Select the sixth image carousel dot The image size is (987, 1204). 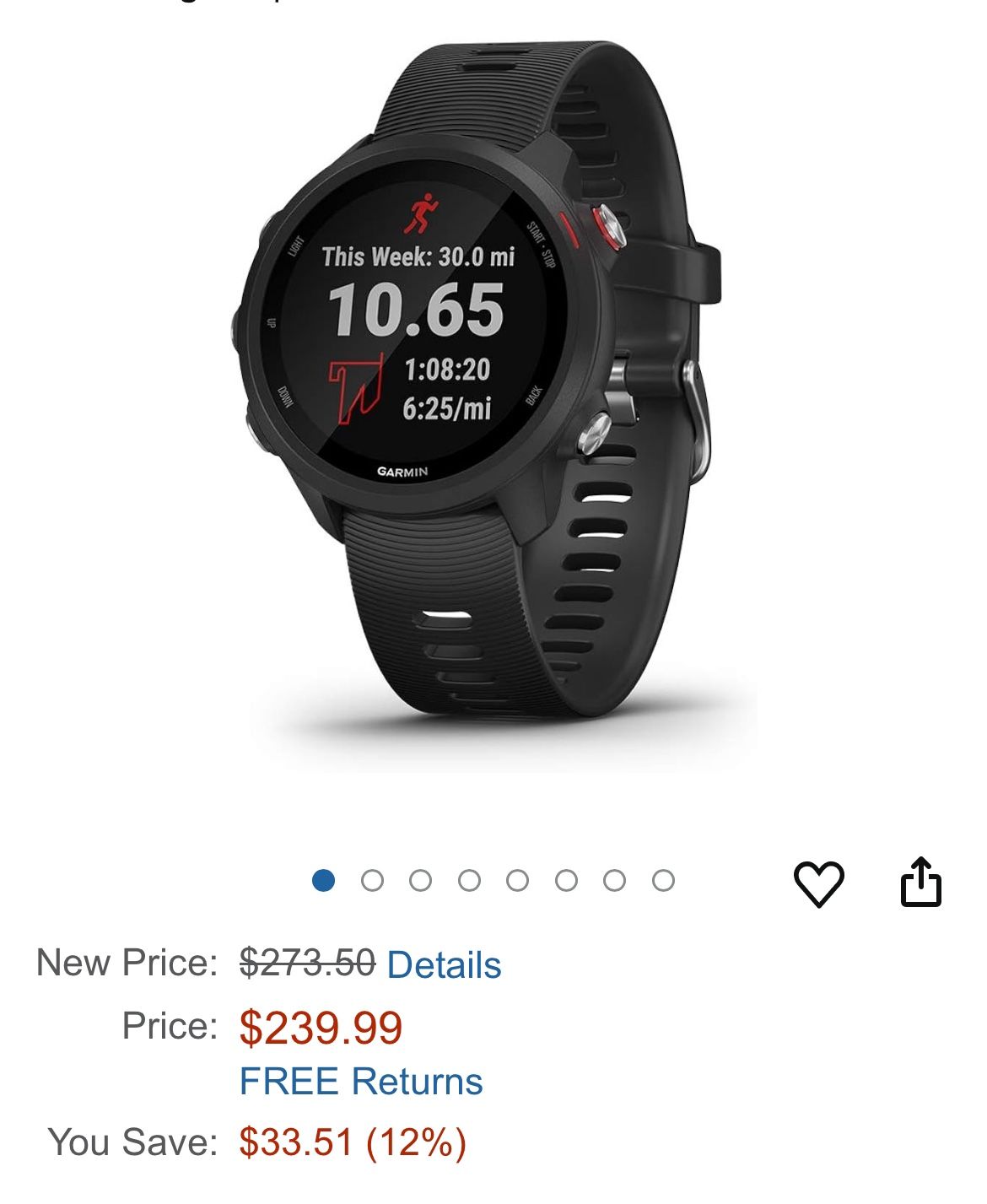[566, 881]
